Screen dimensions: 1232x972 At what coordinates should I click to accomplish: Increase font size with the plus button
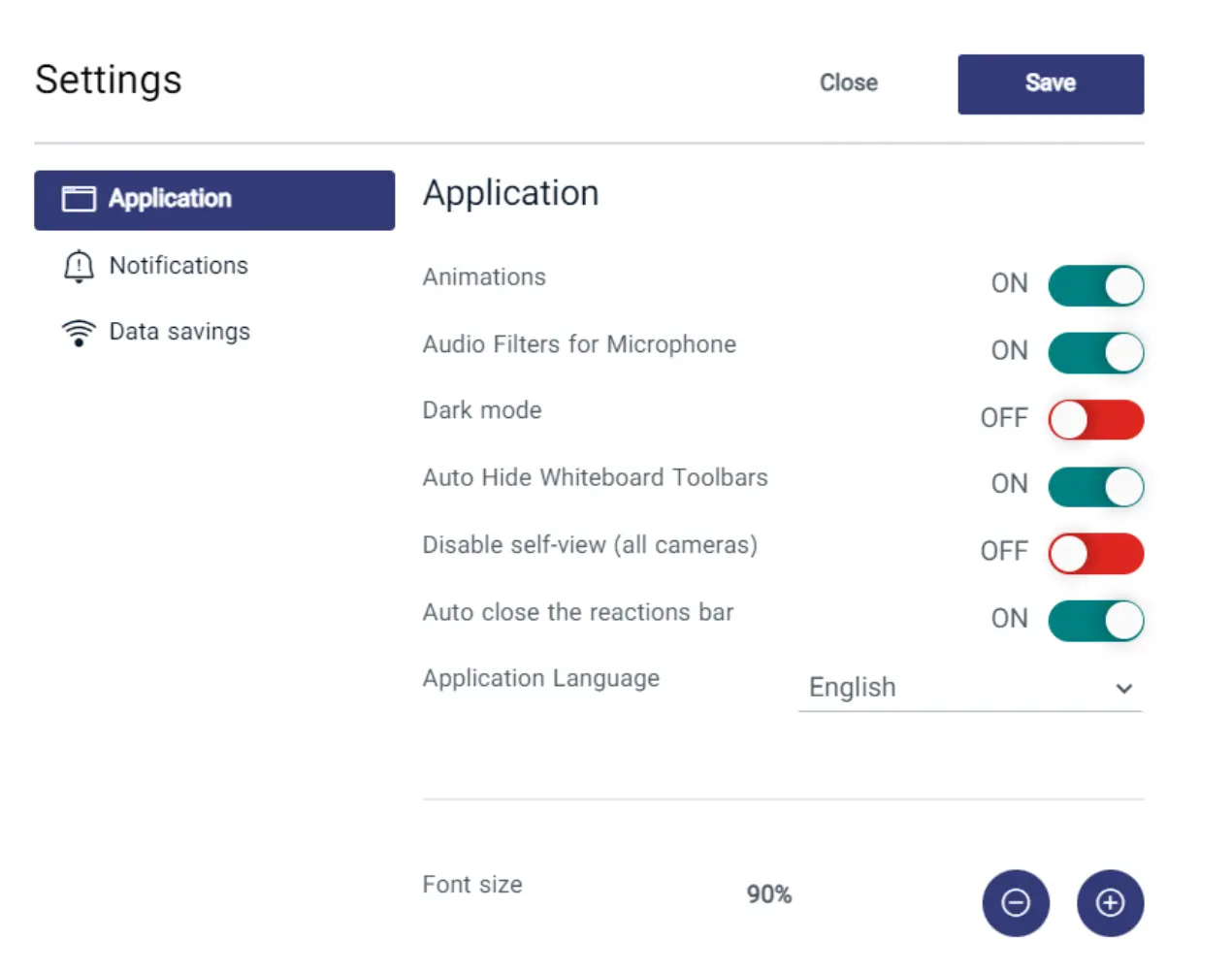coord(1110,903)
